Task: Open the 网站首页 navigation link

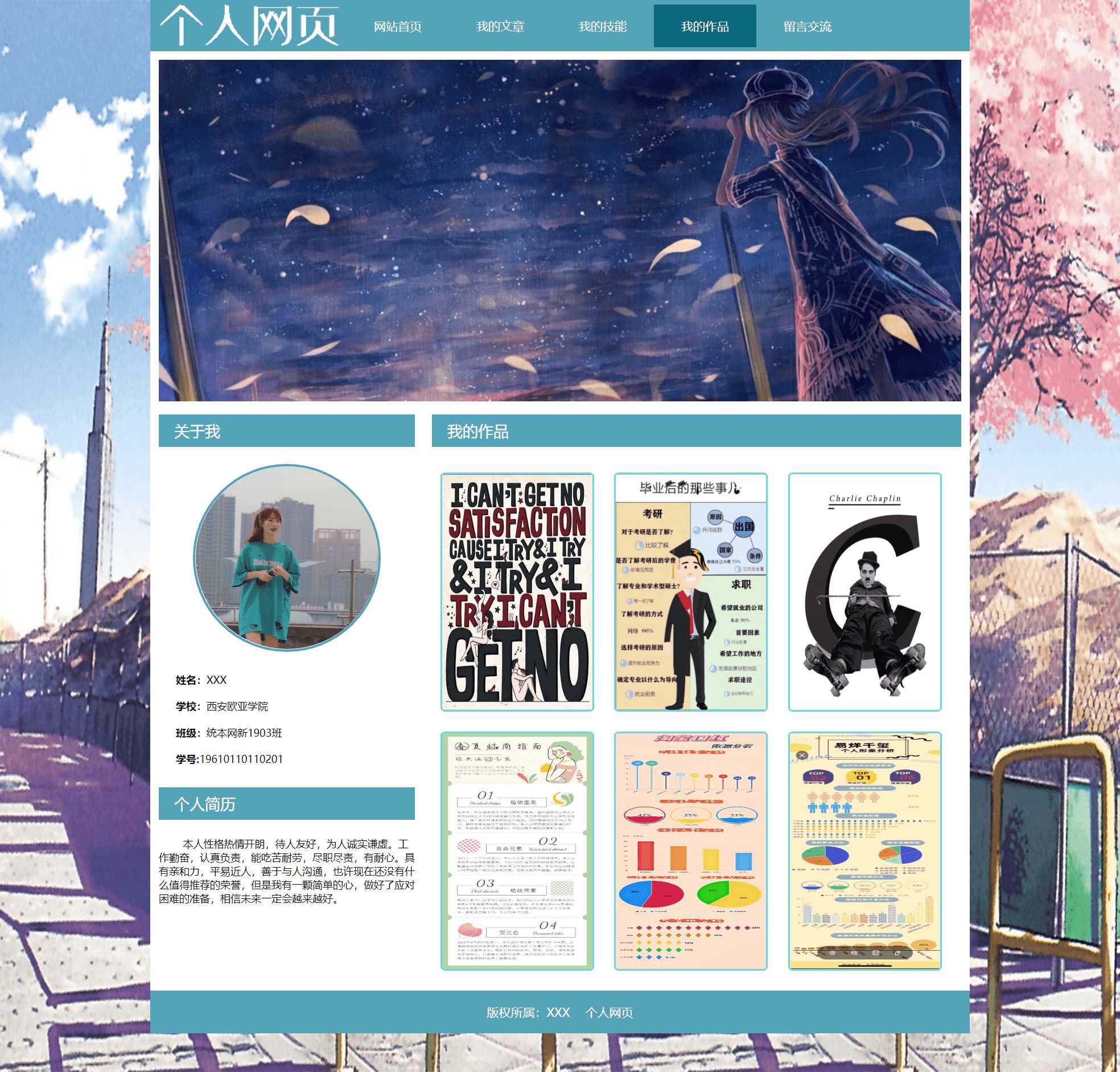Action: [397, 26]
